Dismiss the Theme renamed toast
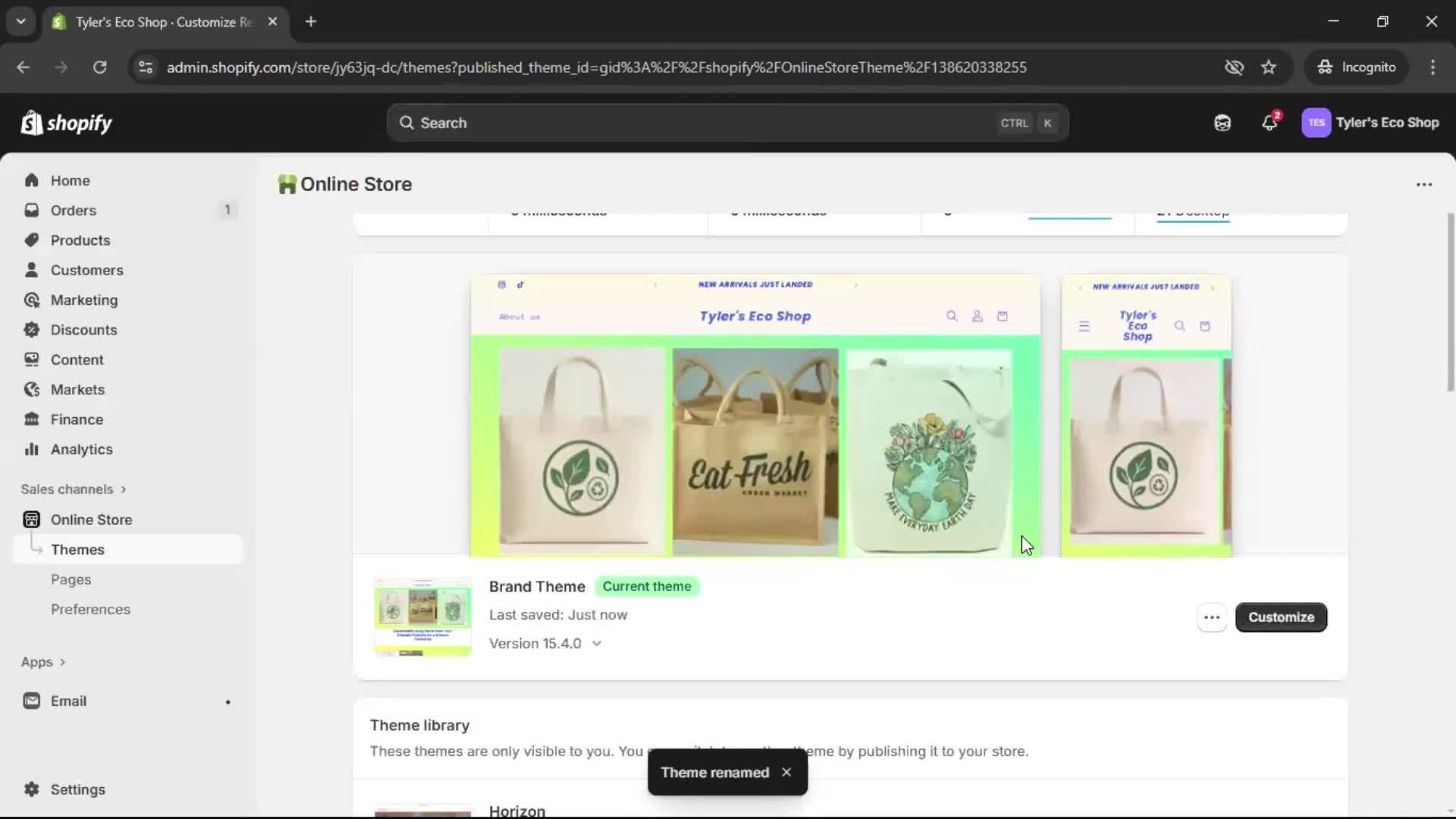 point(786,772)
